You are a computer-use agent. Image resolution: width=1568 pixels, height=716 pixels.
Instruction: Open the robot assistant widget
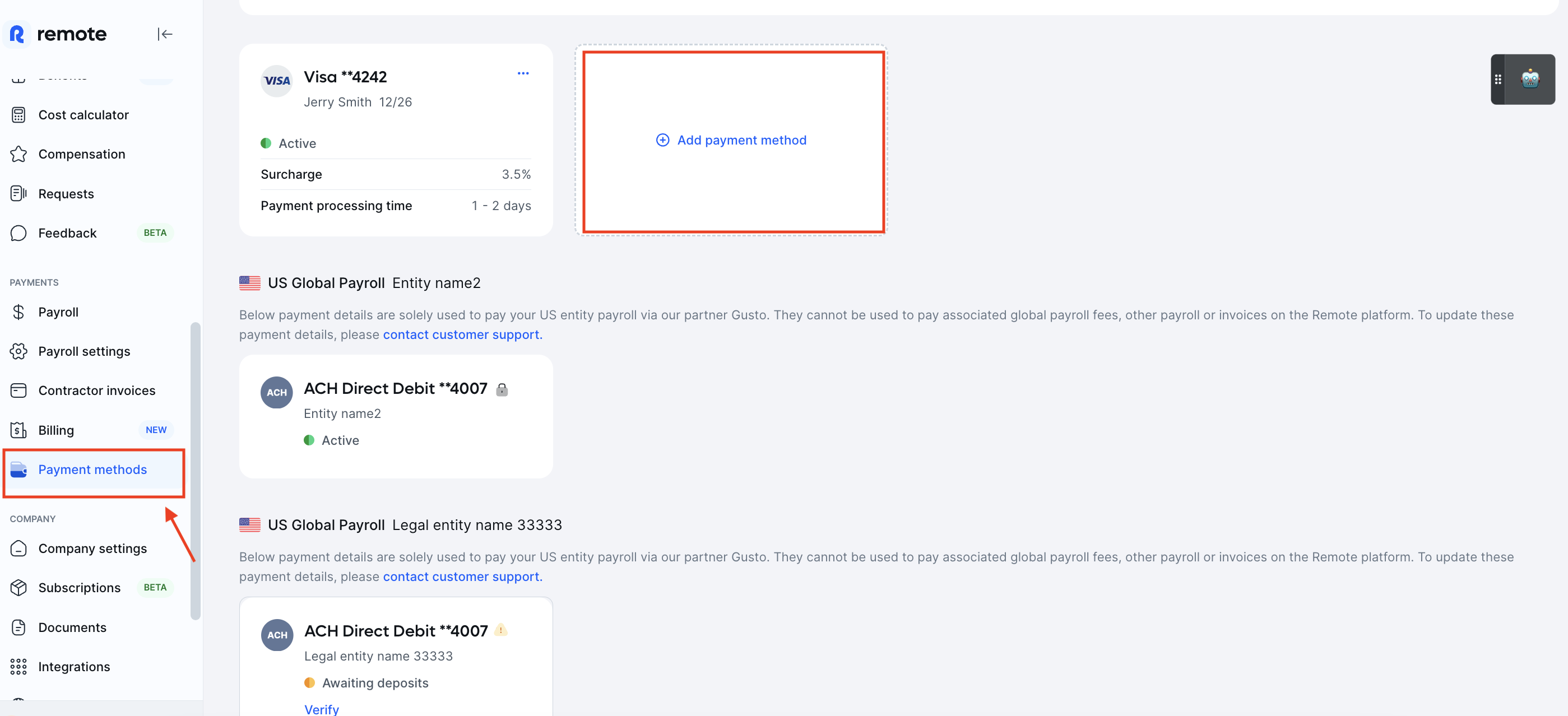(x=1530, y=80)
